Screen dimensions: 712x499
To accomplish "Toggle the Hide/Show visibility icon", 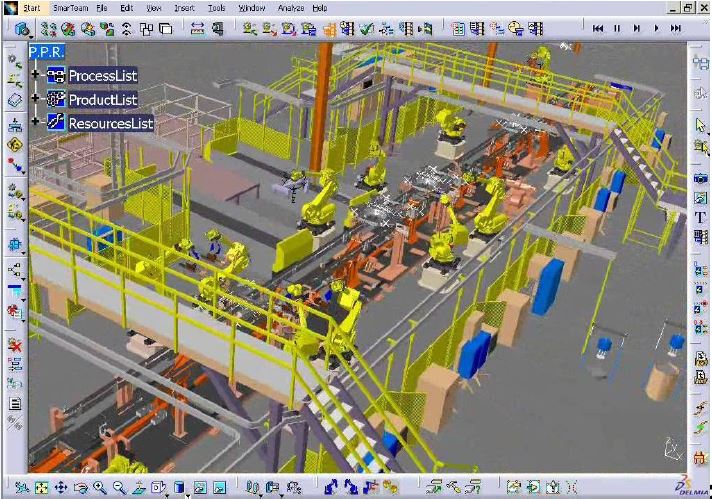I will pos(199,488).
